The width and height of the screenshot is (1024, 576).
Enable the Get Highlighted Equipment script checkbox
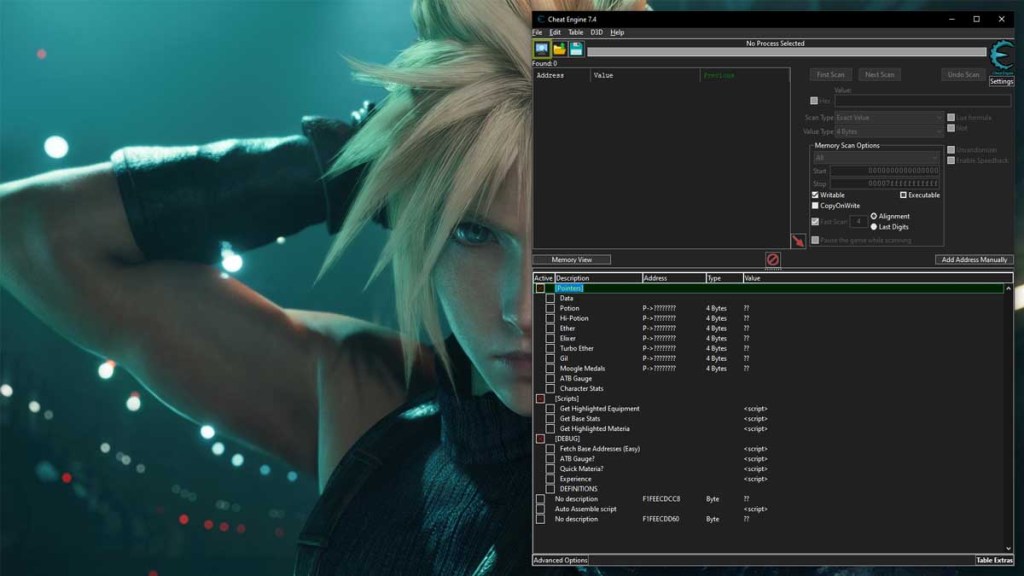[x=551, y=409]
